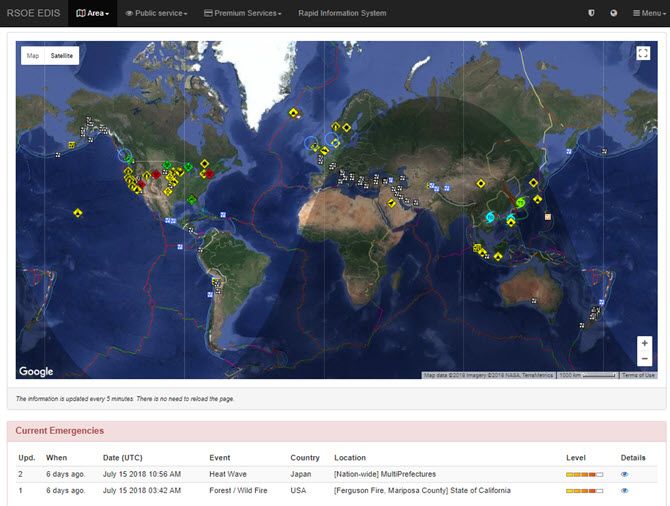Click the orange marker near Japan

click(x=548, y=216)
